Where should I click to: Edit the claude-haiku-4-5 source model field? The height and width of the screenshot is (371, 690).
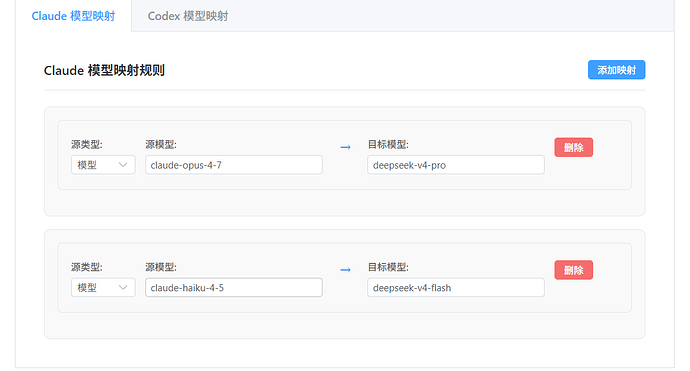(234, 287)
